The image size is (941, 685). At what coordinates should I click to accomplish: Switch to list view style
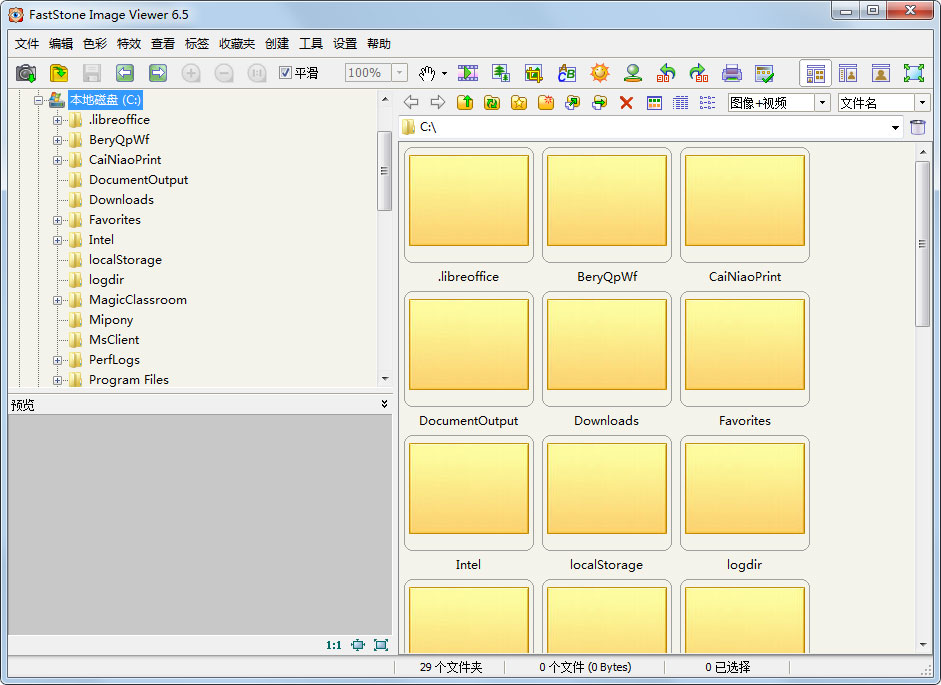(x=708, y=103)
